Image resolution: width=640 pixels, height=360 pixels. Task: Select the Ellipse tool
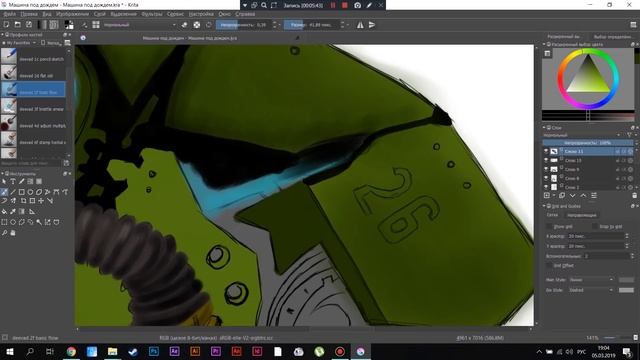coord(30,192)
